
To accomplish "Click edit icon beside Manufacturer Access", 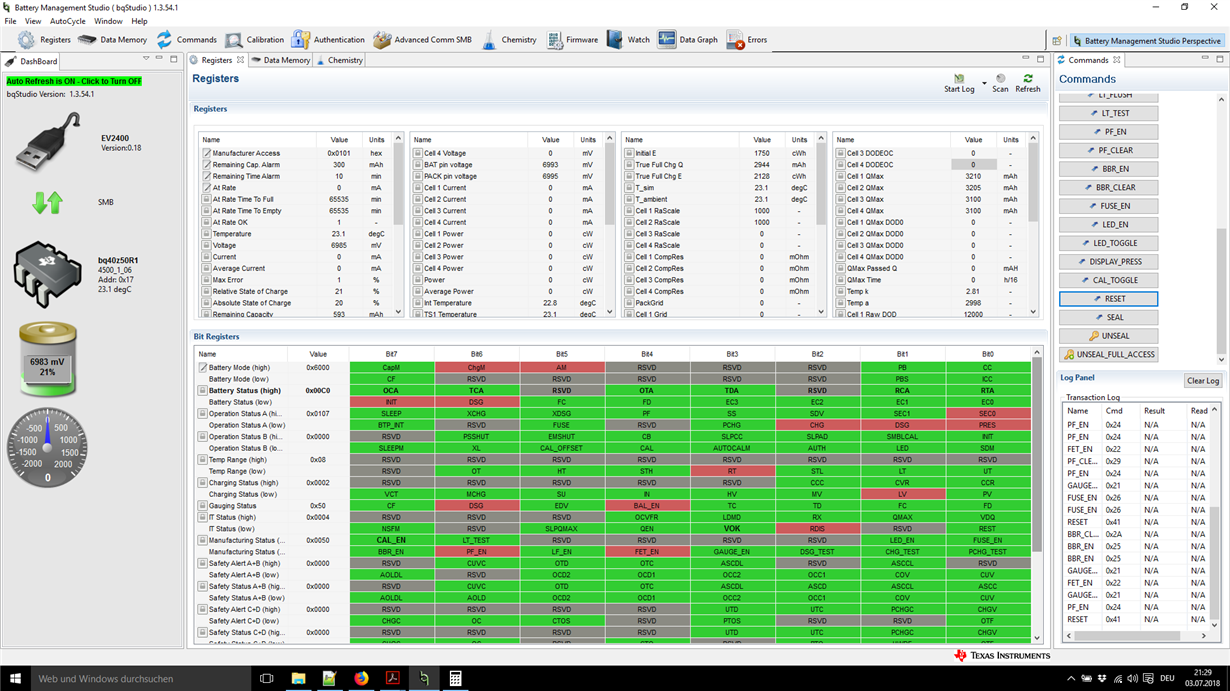I will pos(206,153).
